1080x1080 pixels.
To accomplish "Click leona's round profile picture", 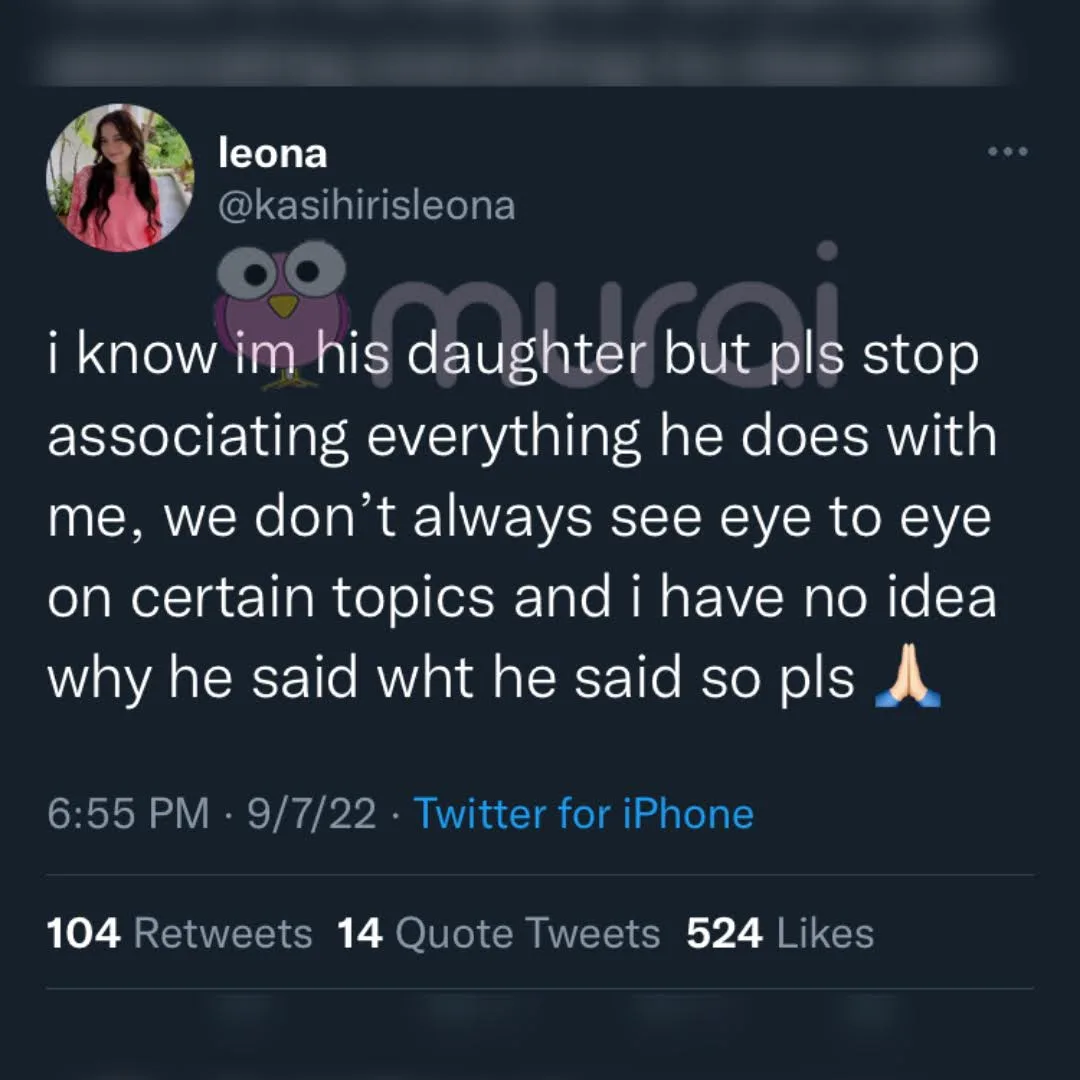I will point(120,178).
